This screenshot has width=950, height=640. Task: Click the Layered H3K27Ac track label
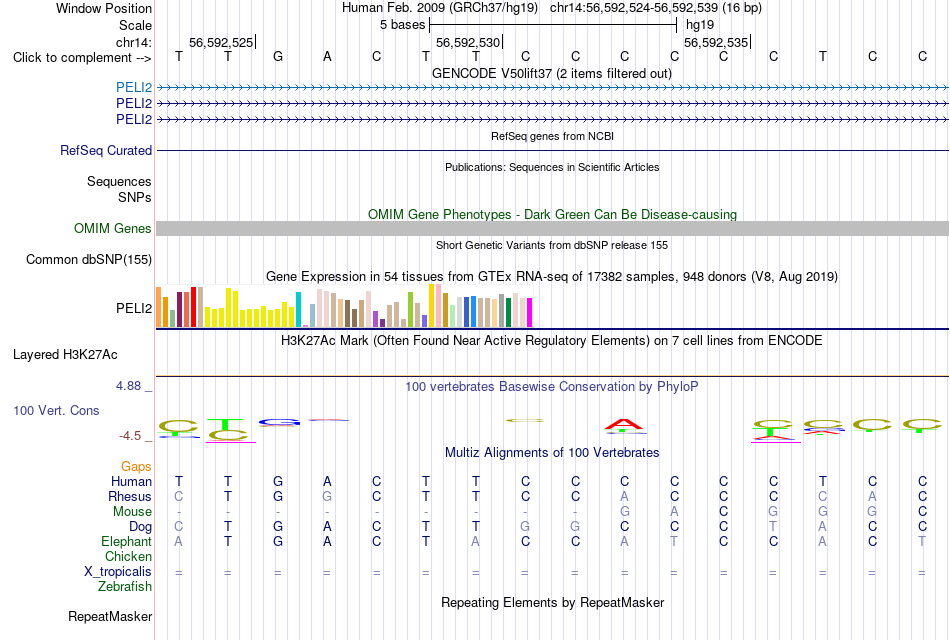65,355
